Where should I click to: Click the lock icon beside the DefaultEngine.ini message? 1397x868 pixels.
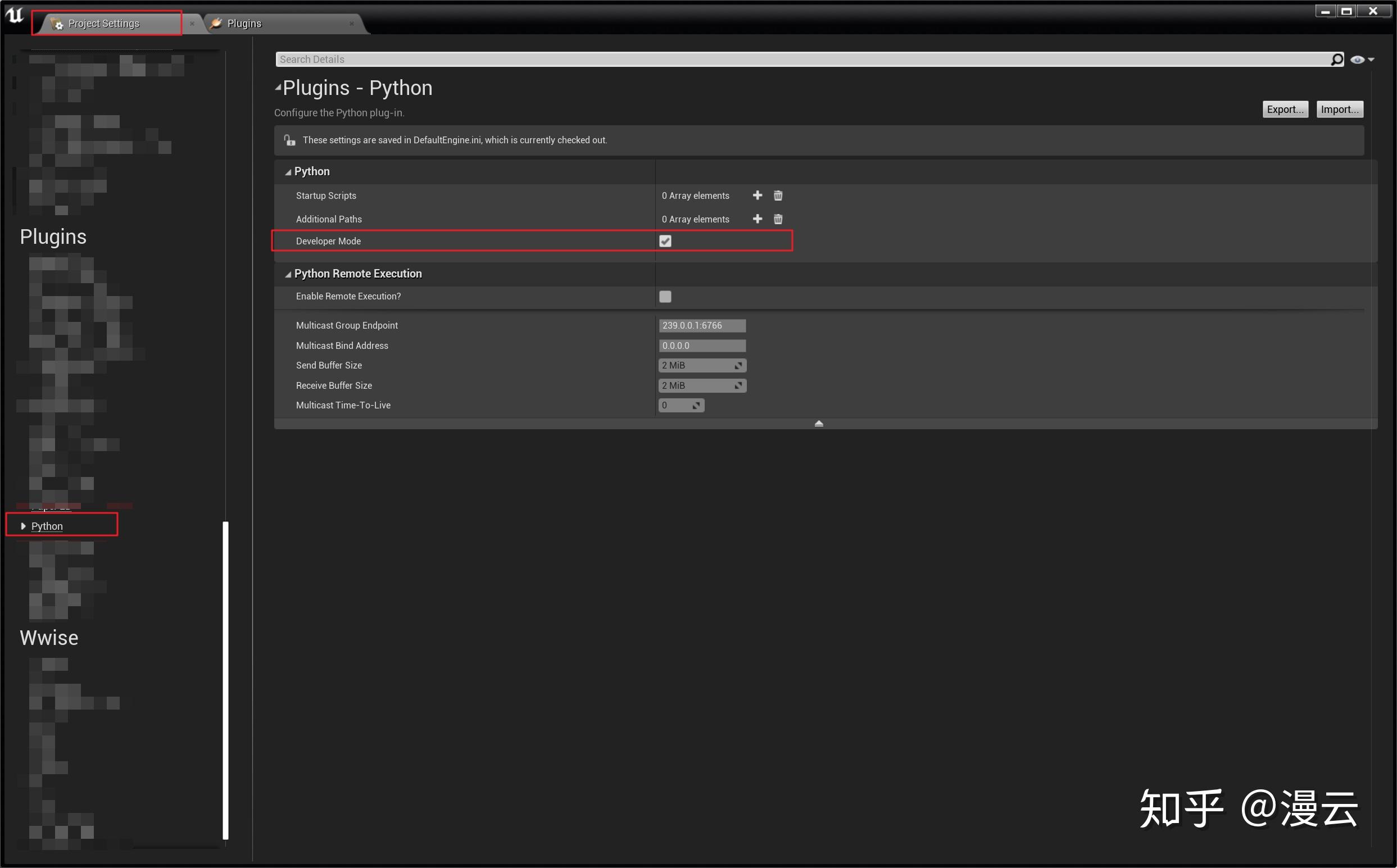289,139
